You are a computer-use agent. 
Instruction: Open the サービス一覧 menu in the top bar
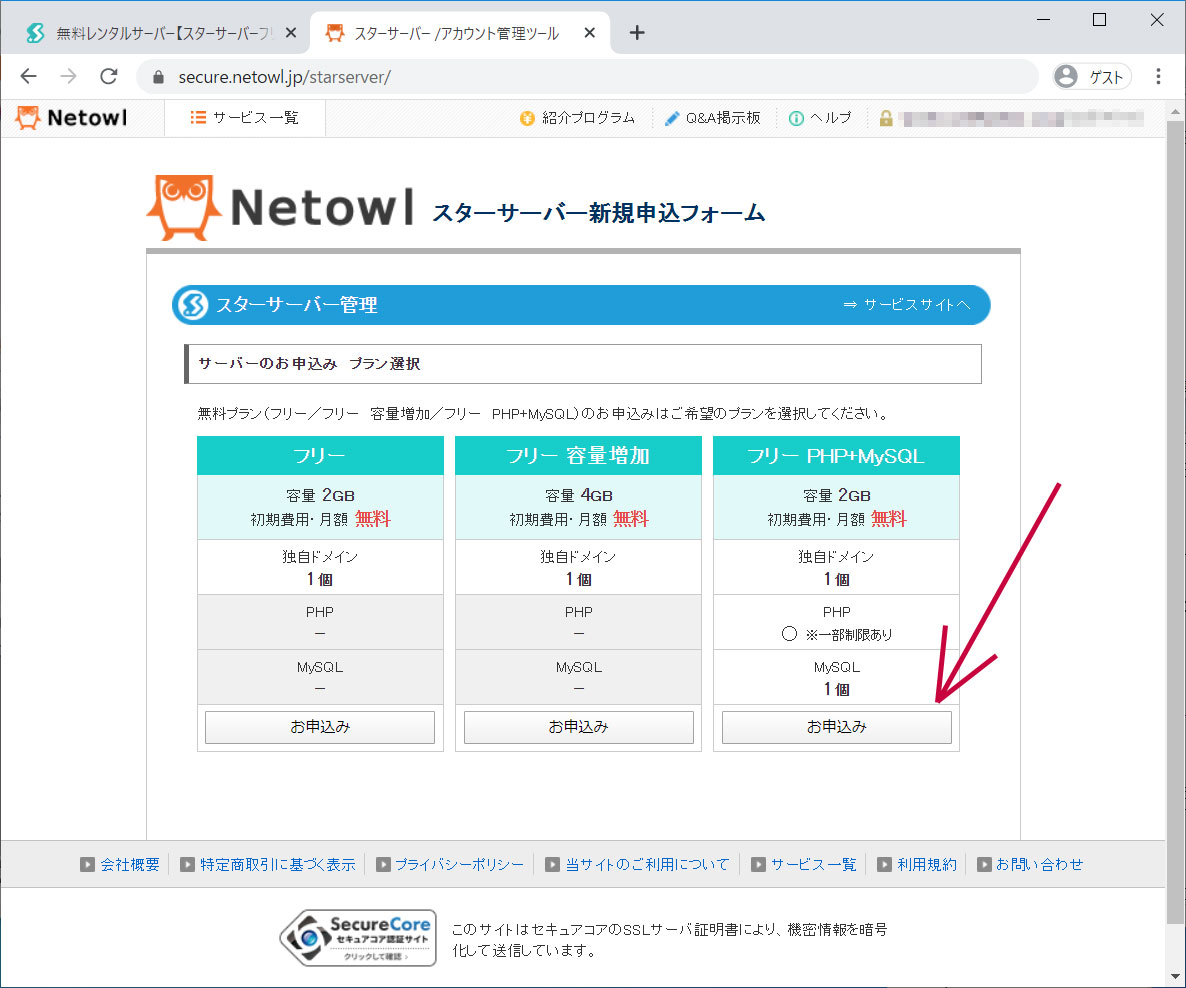pos(245,118)
